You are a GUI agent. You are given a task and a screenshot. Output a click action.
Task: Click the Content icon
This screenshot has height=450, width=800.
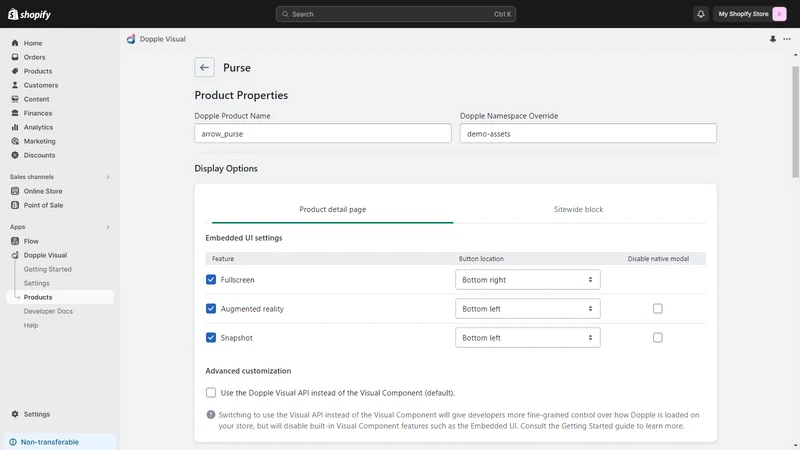(15, 99)
